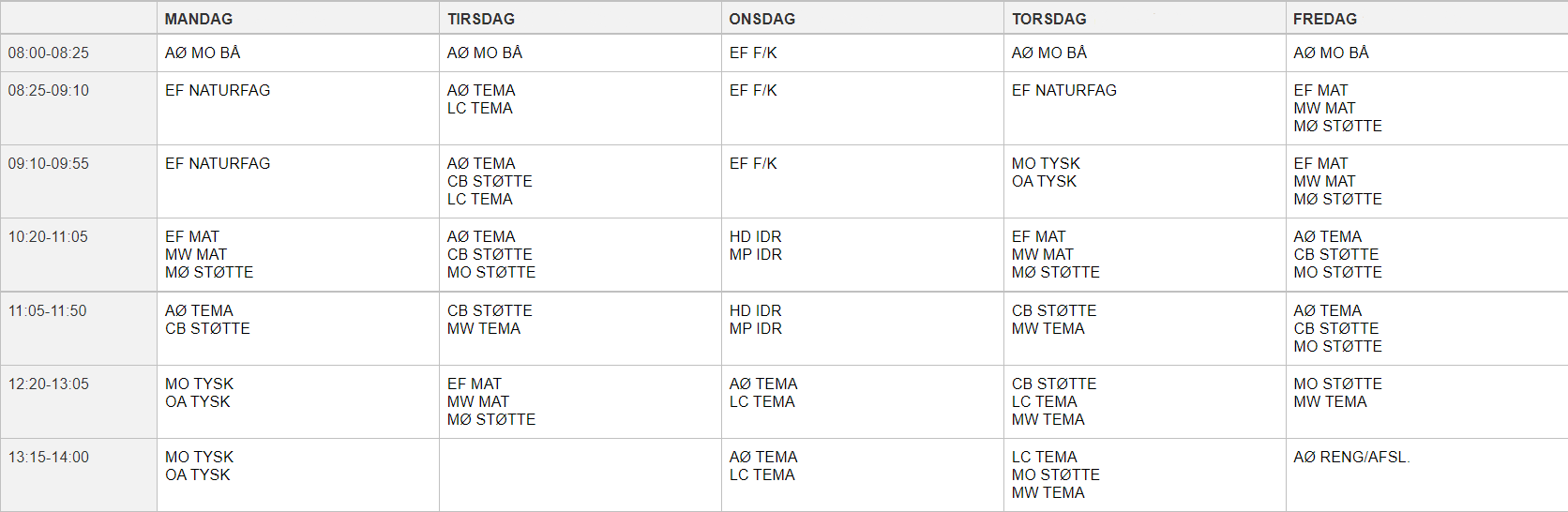Click HD IDR in Wednesday 10:20 cell
This screenshot has width=1568, height=512.
coord(756,237)
